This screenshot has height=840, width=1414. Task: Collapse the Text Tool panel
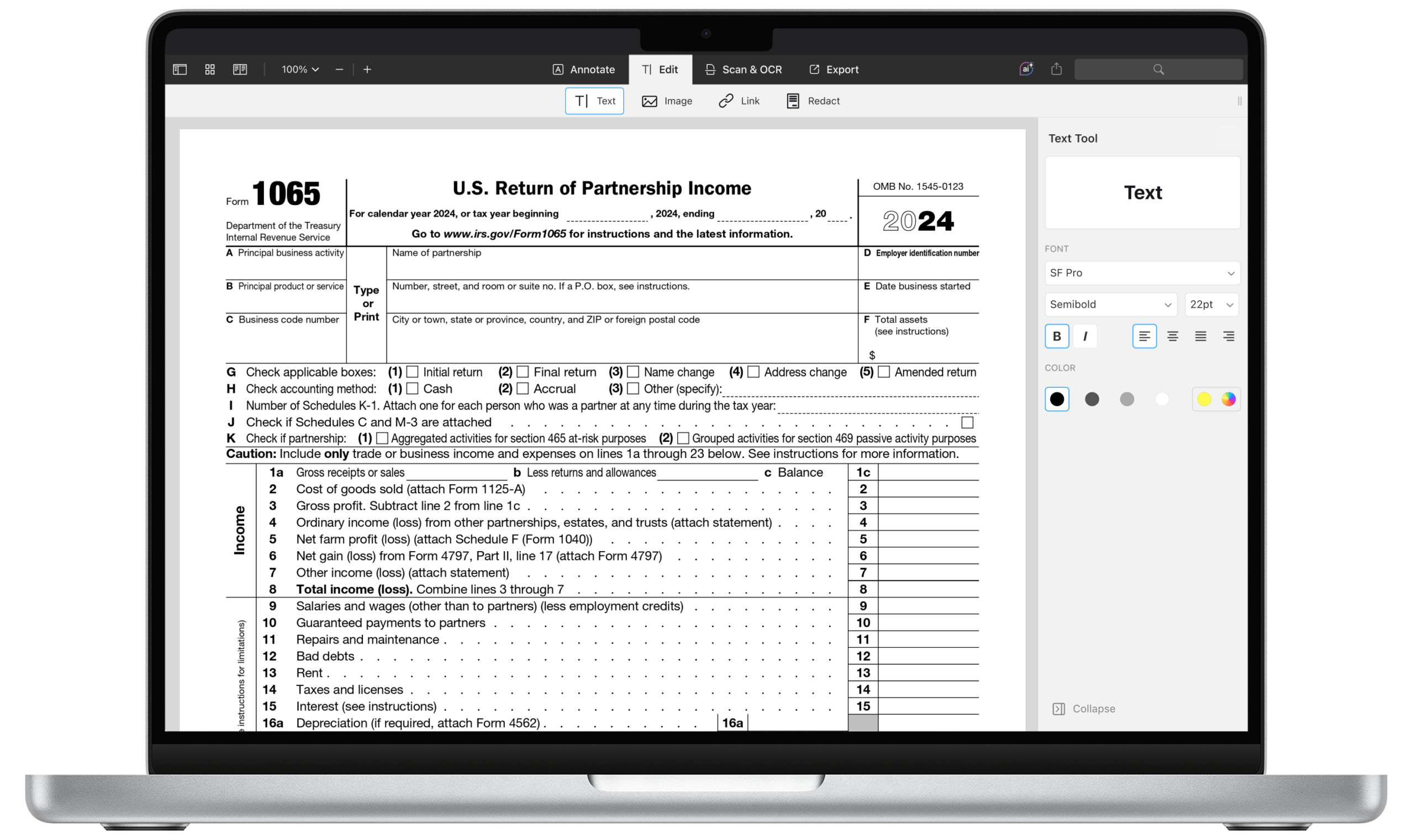point(1084,709)
